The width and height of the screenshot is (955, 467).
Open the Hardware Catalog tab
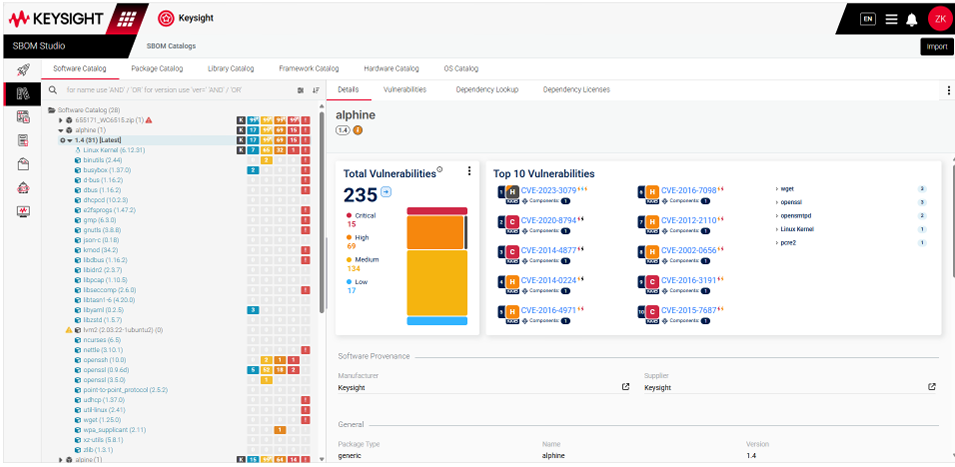pos(392,69)
